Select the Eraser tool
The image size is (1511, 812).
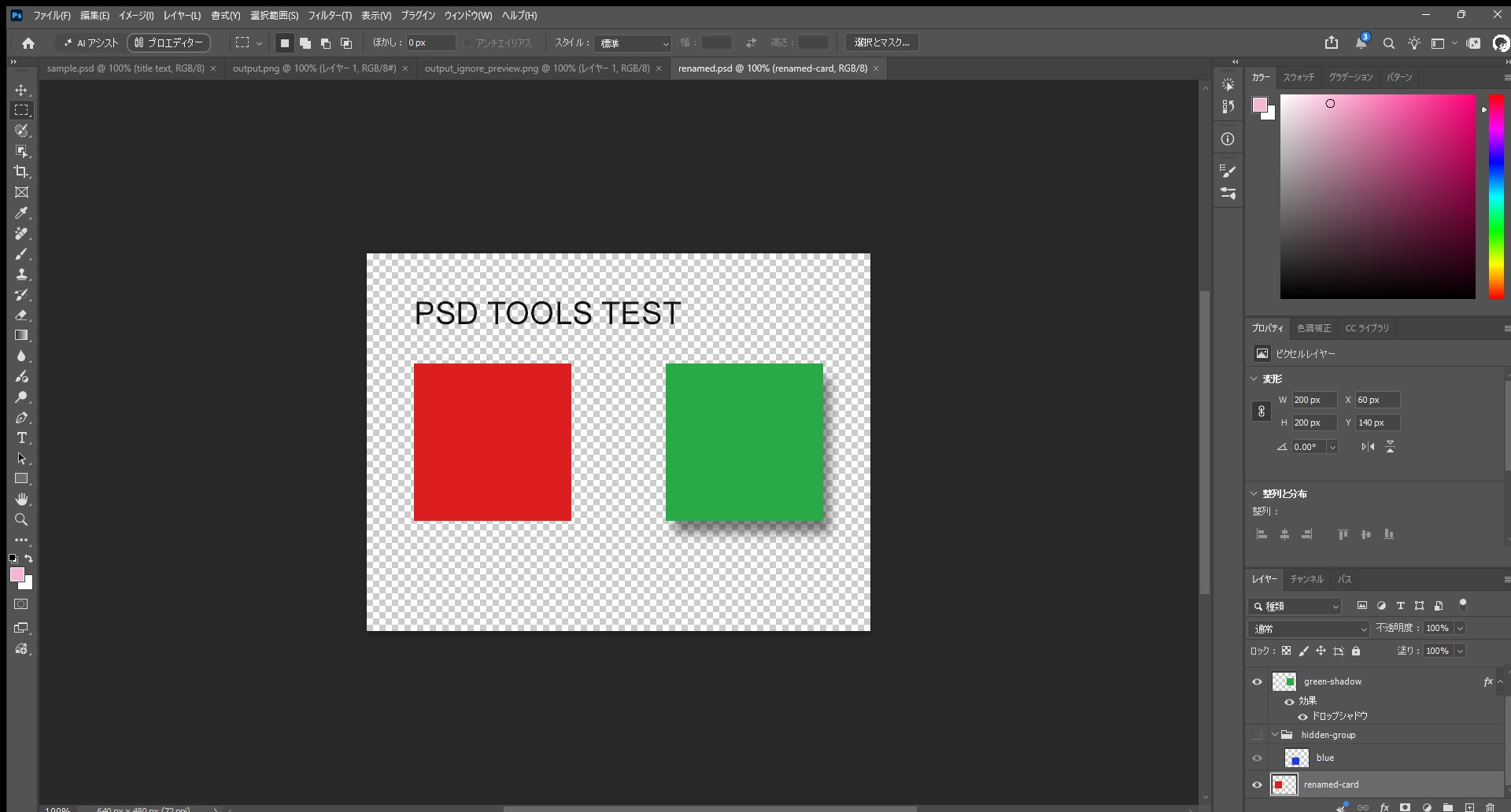pyautogui.click(x=21, y=315)
